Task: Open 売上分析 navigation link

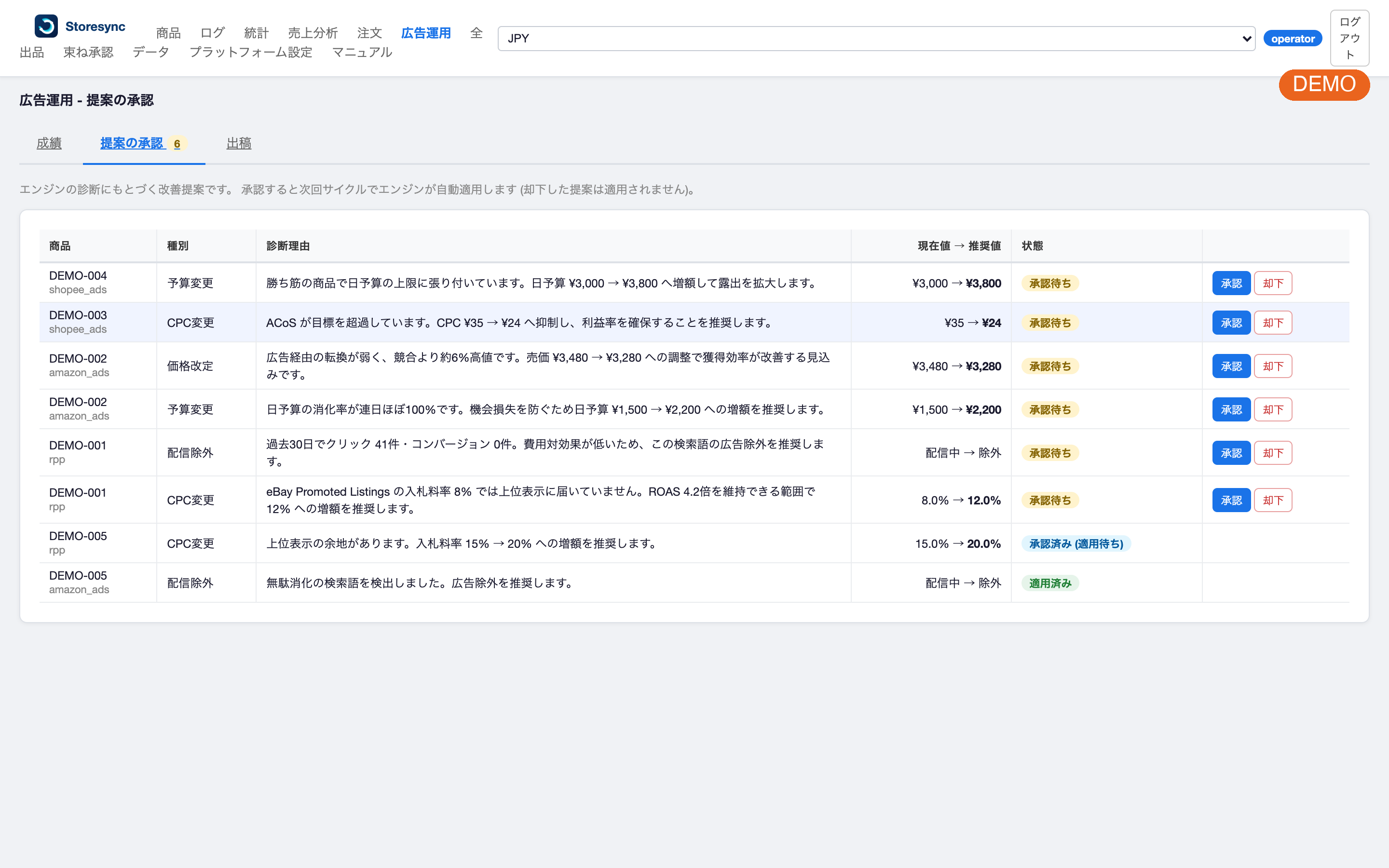Action: pyautogui.click(x=313, y=33)
